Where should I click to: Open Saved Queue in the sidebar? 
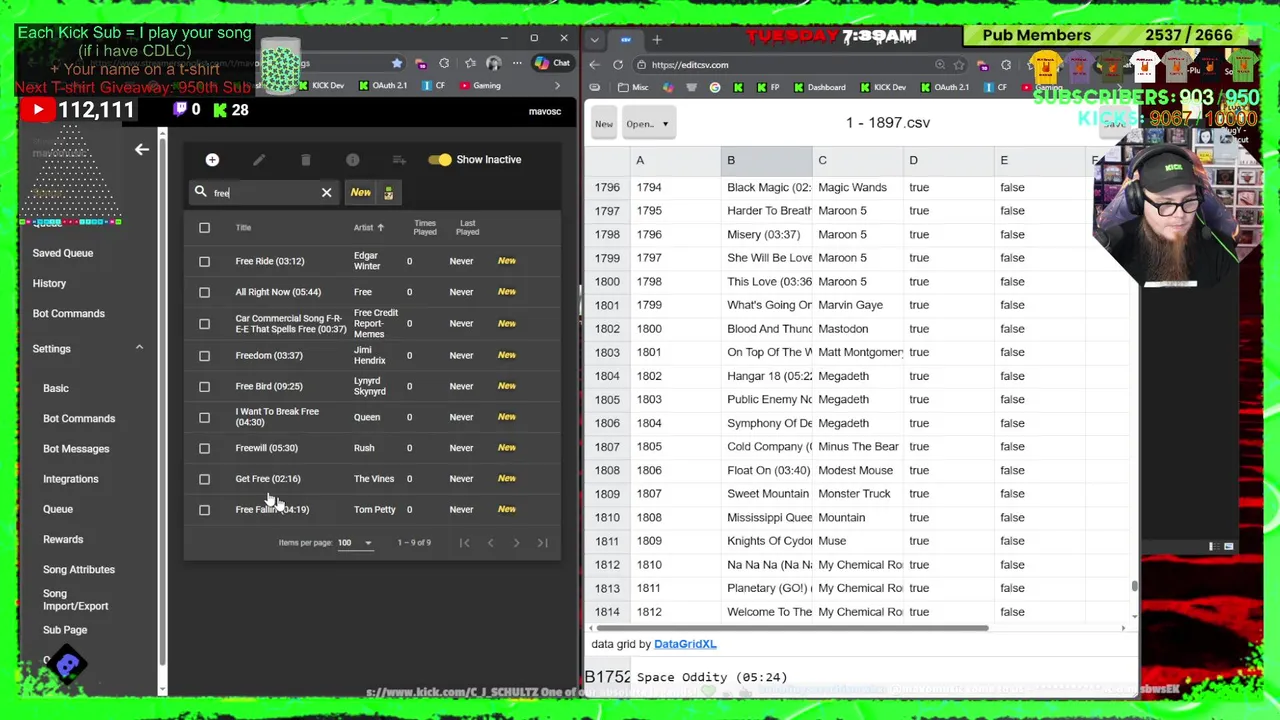point(63,253)
